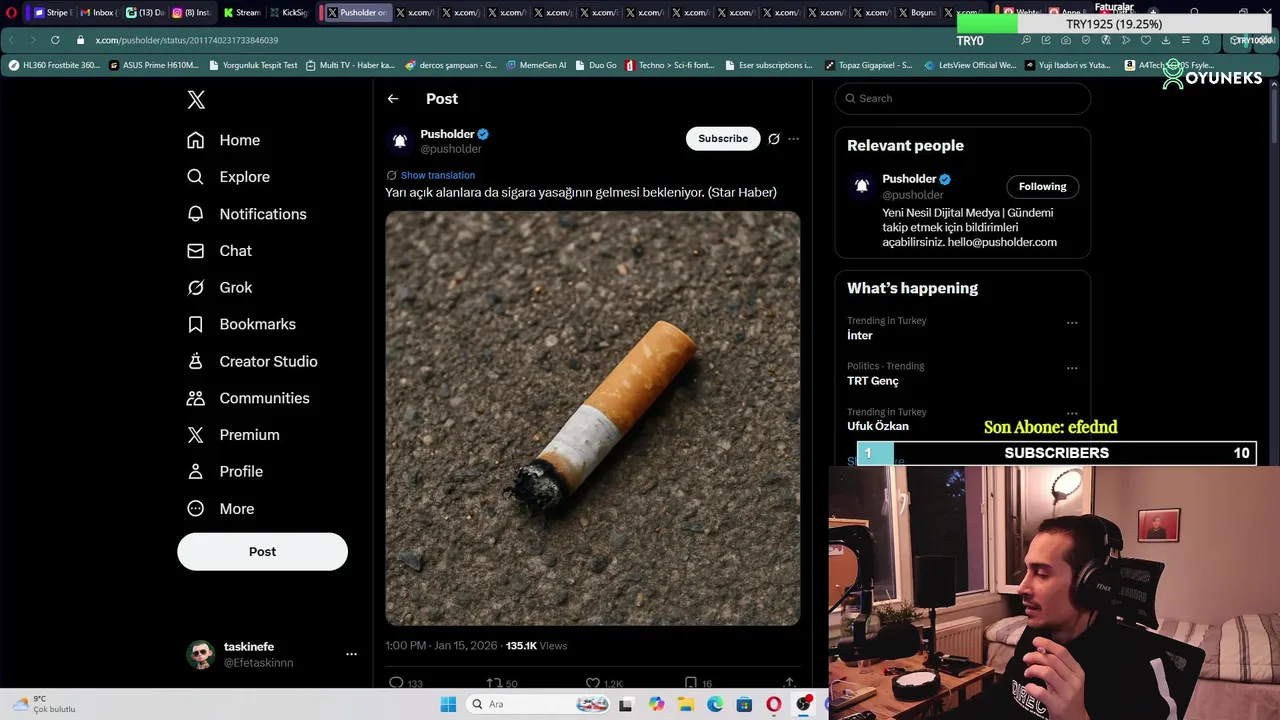Switch to the KickSig browser tab
Screen dimensions: 1280x720
click(x=289, y=13)
